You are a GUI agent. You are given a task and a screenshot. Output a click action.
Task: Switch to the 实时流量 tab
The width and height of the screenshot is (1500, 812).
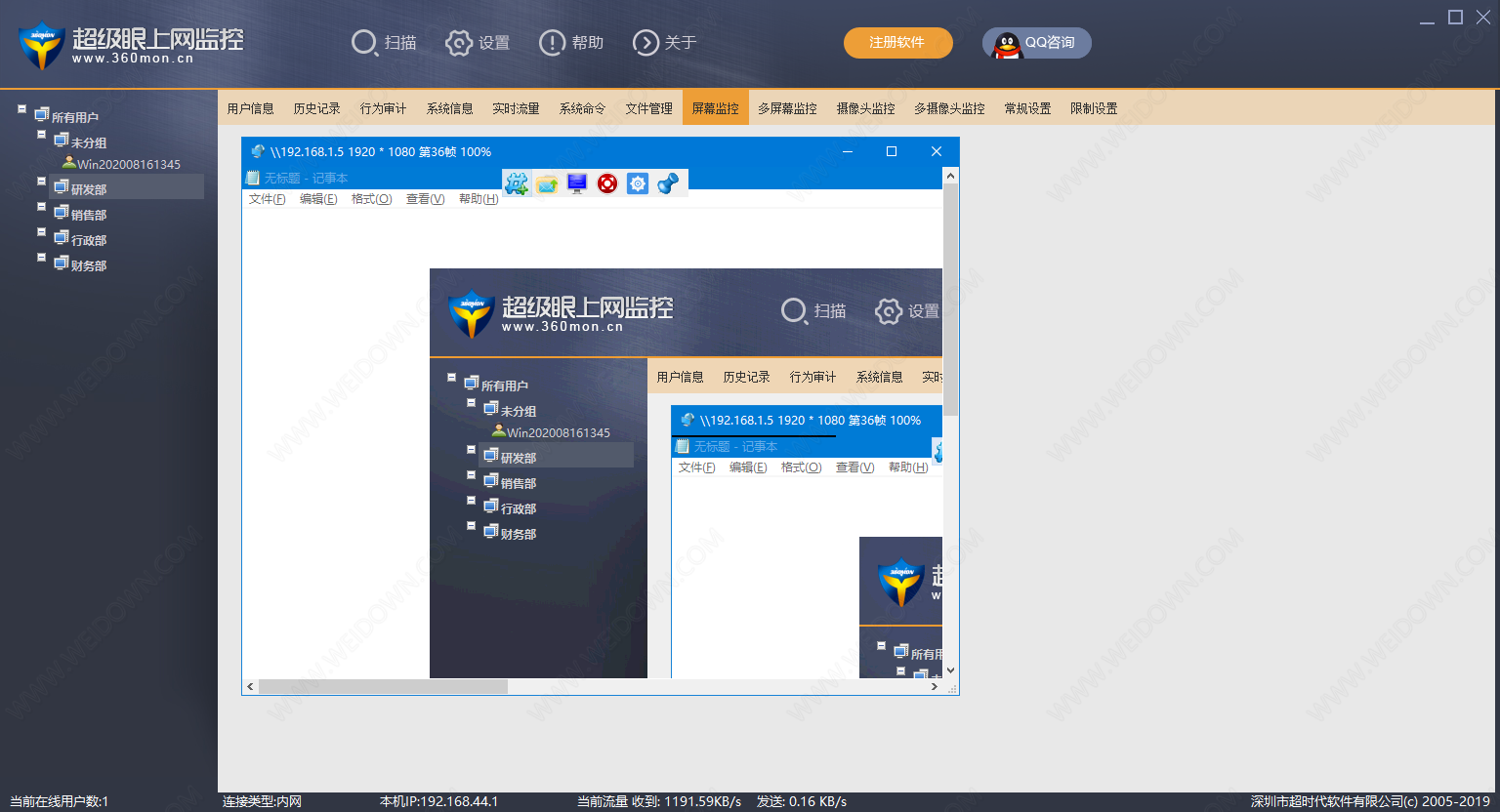(x=517, y=108)
